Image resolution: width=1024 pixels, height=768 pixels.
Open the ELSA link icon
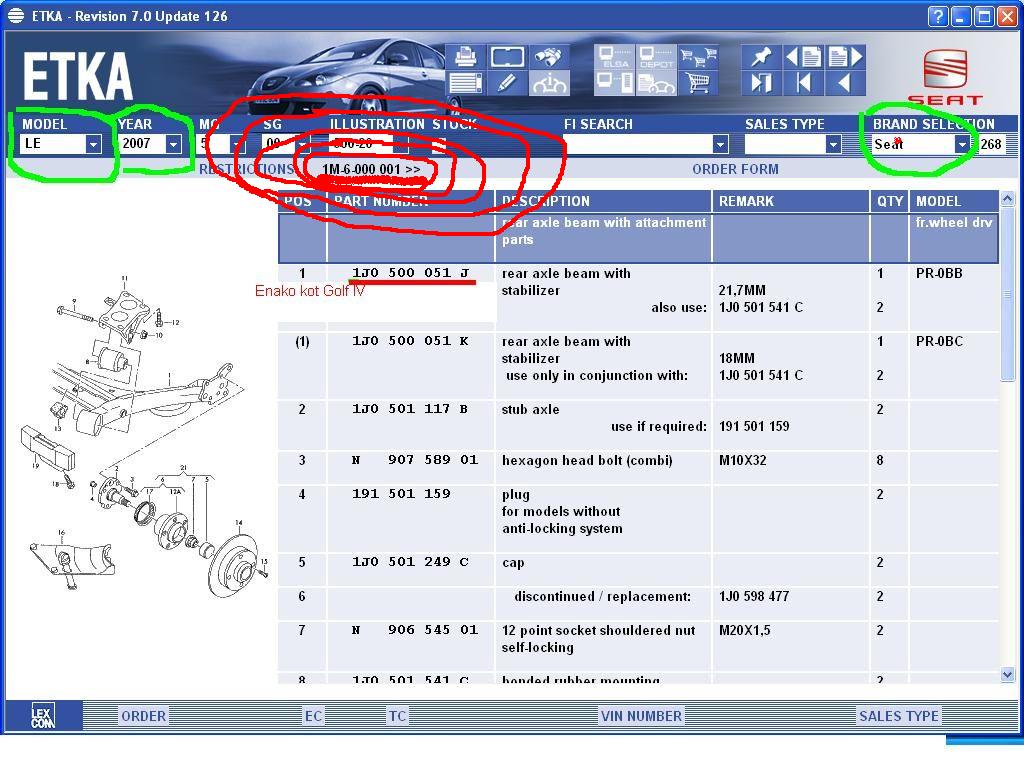[x=614, y=57]
